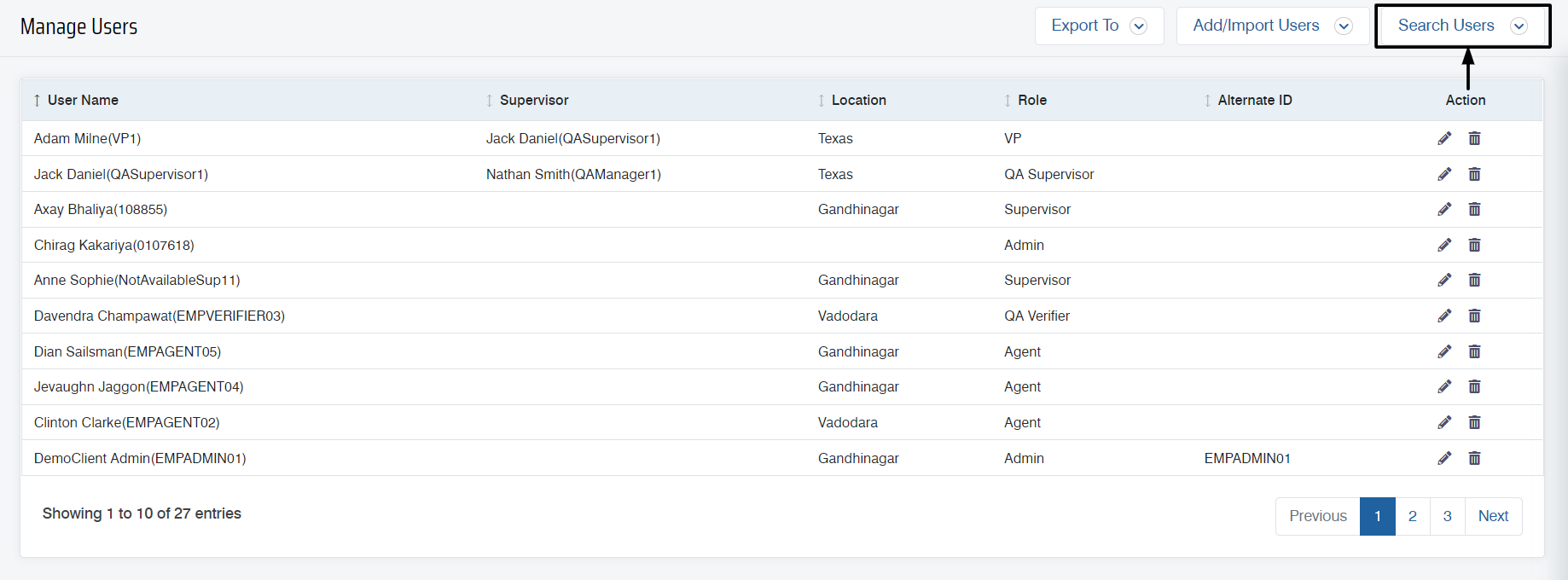Click the Agent role in Jevaughn Jaggon's row
The height and width of the screenshot is (580, 1568).
1022,386
